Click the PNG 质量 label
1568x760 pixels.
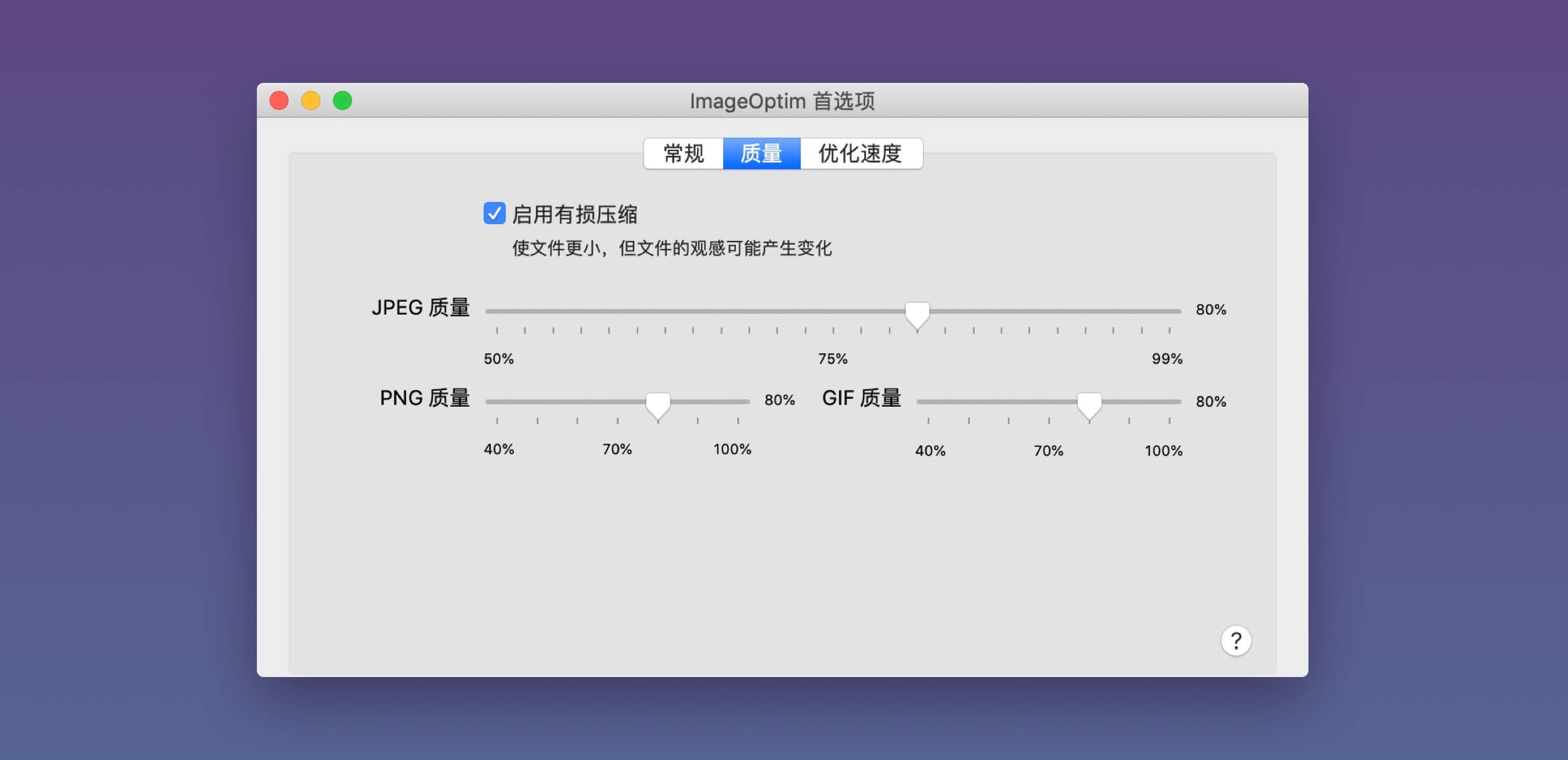point(425,397)
